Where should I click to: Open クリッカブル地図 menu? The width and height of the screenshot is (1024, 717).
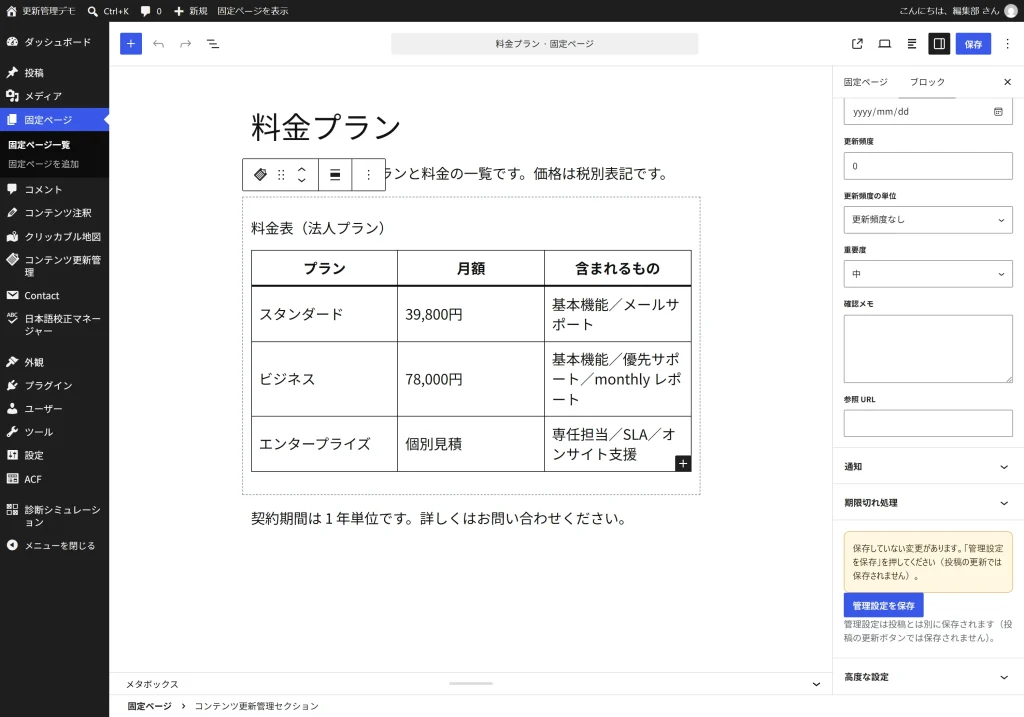54,236
